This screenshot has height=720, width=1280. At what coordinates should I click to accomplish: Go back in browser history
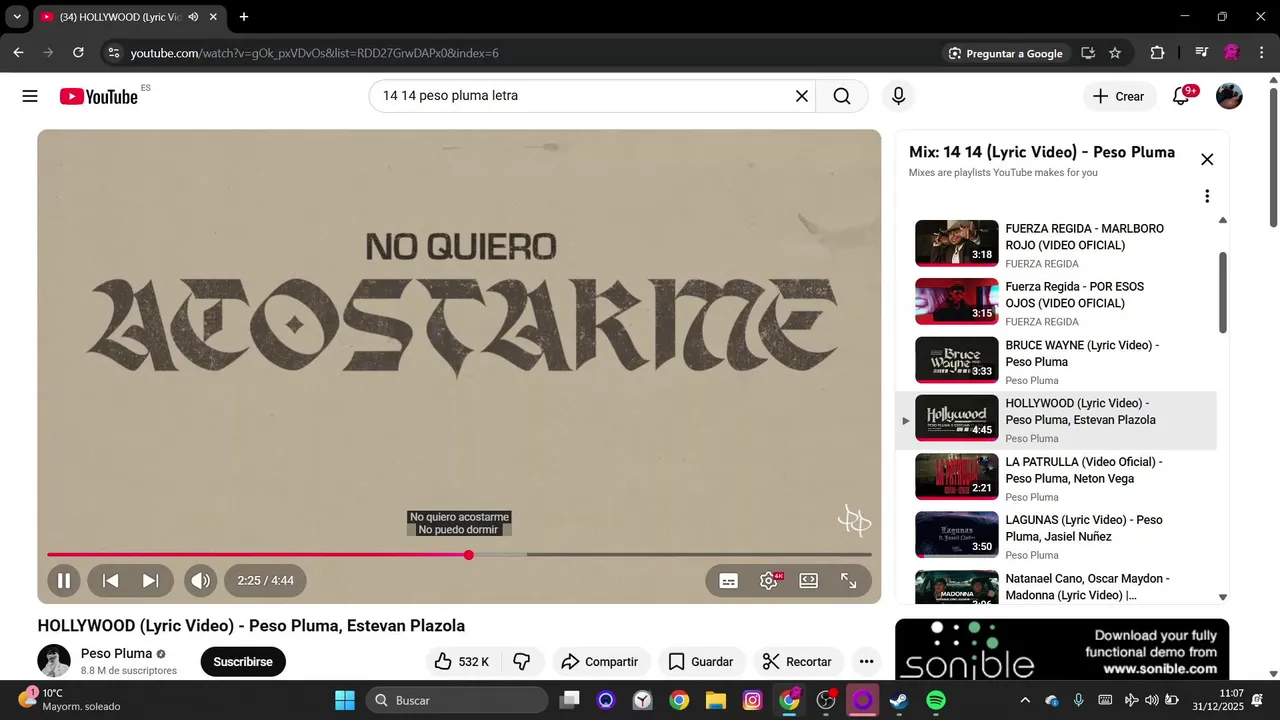(18, 53)
